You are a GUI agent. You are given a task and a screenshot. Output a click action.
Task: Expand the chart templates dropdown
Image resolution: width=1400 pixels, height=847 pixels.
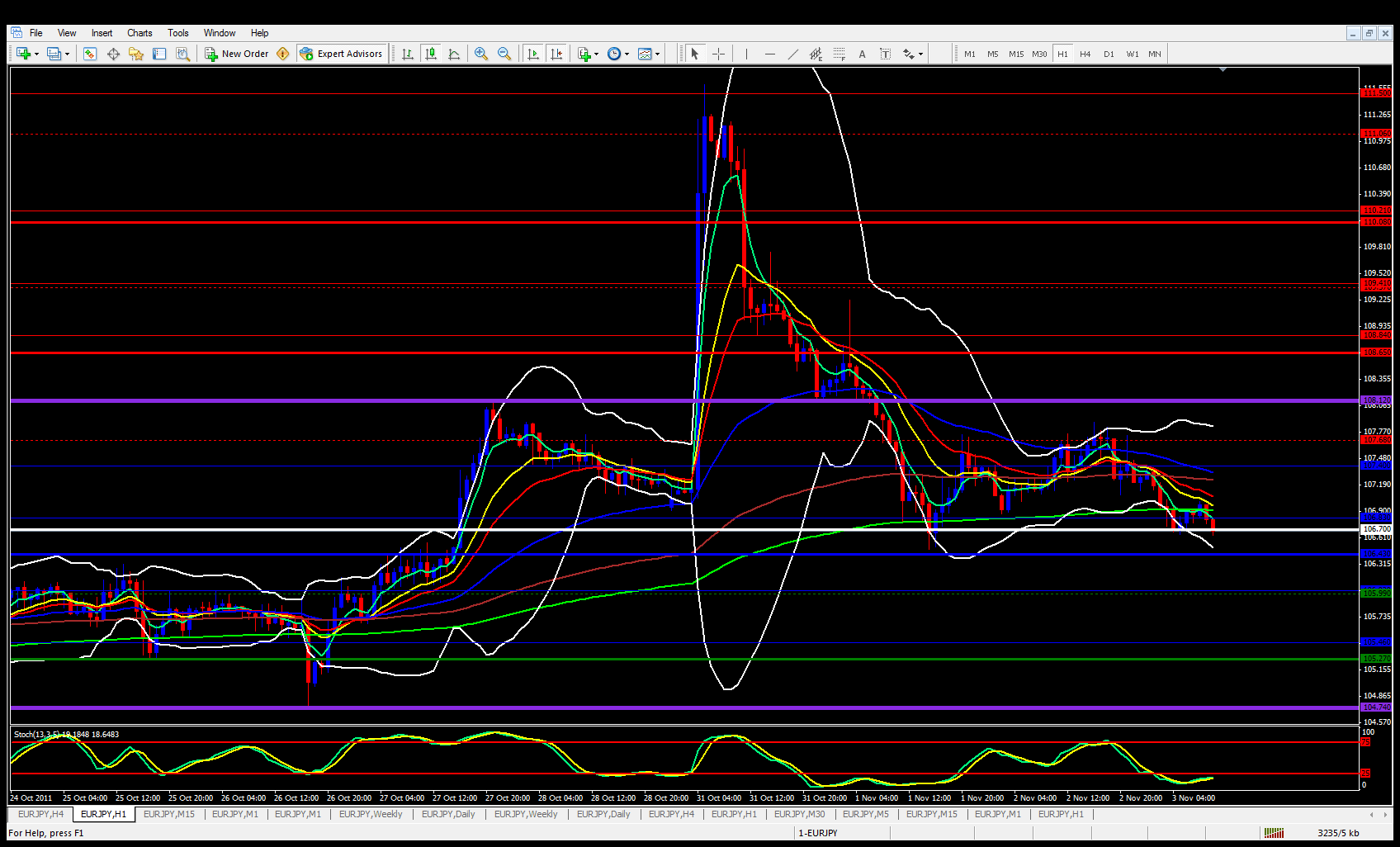tap(657, 54)
